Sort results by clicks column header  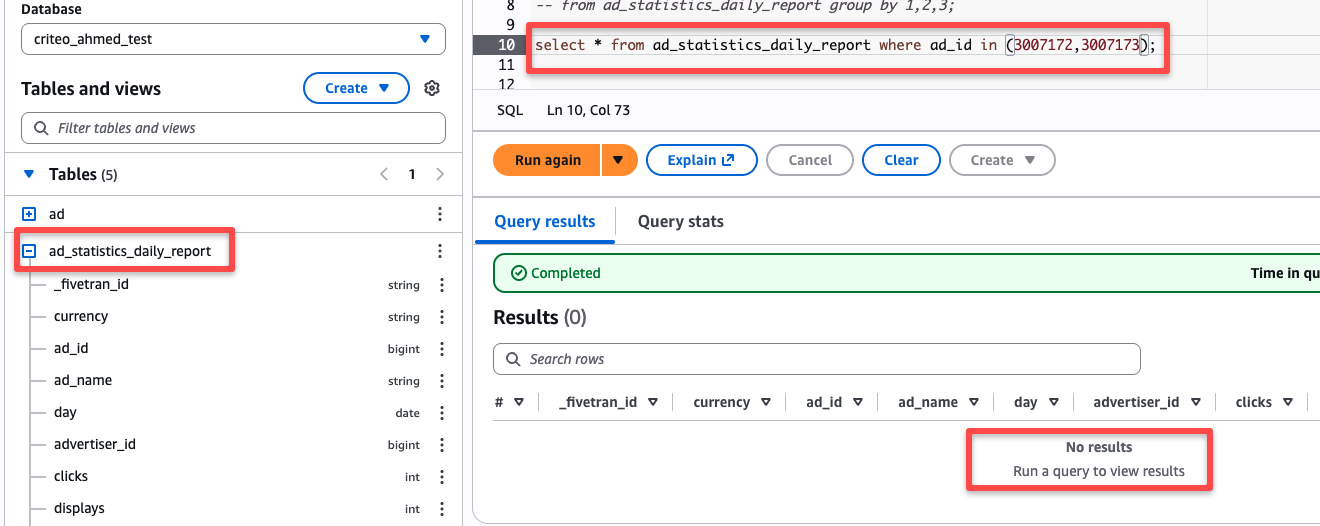(1288, 402)
